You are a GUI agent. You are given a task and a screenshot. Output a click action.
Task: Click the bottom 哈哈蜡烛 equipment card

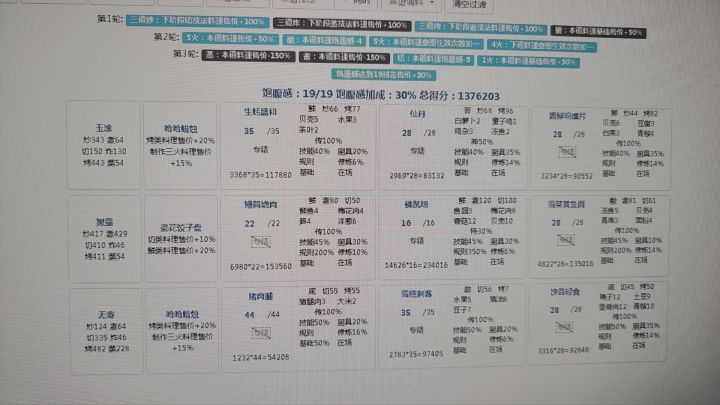tap(182, 331)
